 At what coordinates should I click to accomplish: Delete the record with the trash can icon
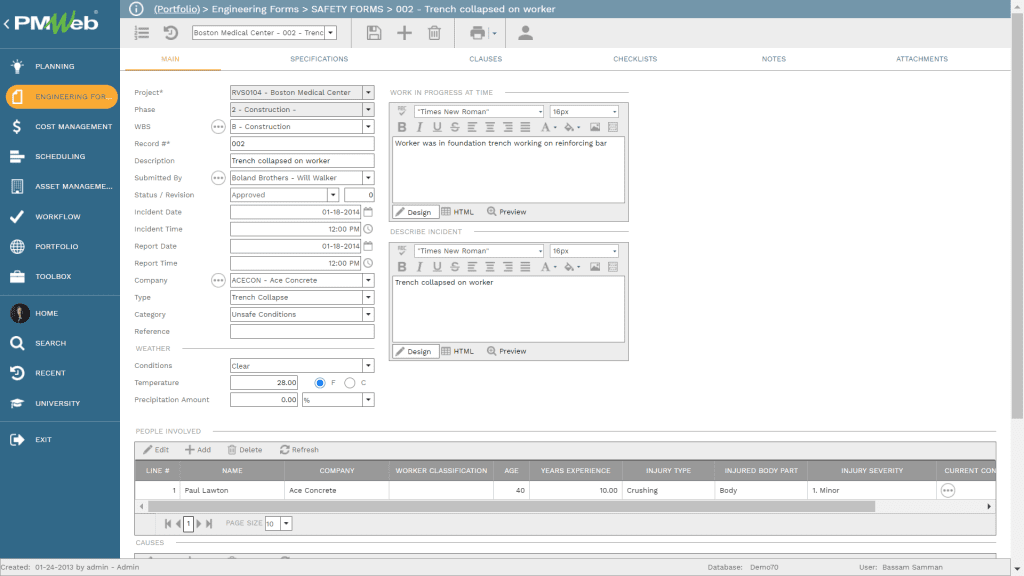pos(434,33)
